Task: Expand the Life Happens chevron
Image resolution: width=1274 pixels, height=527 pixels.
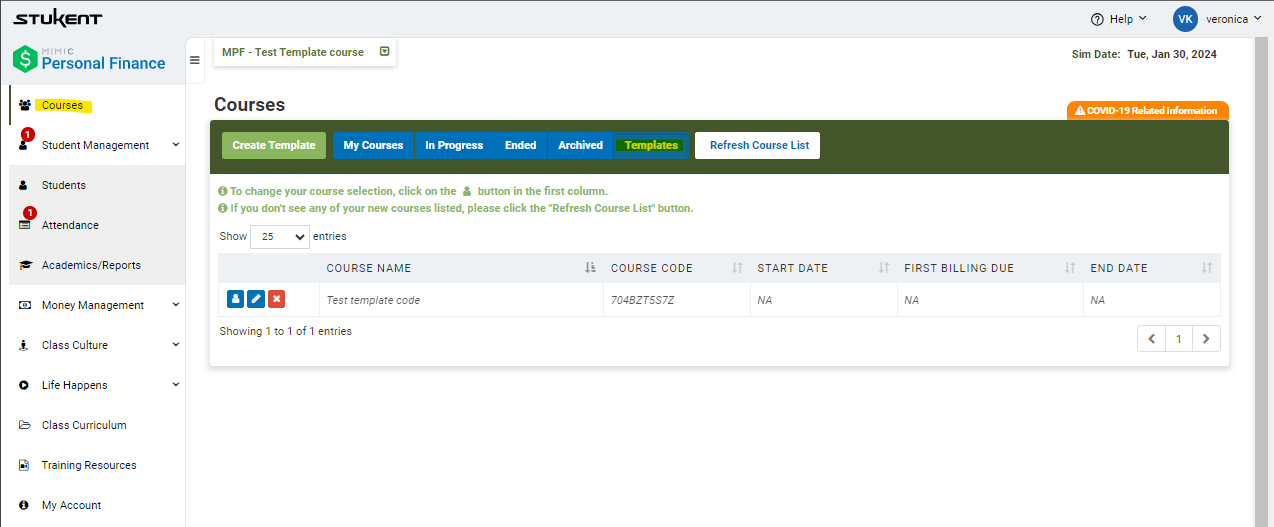Action: [176, 385]
